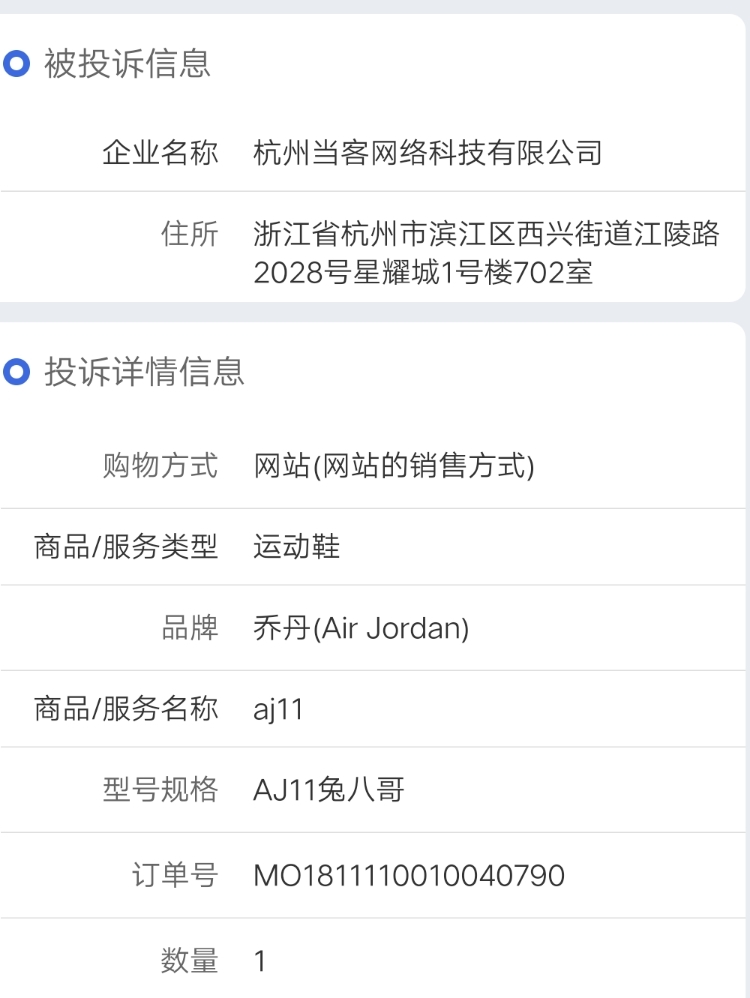Select the 投诉详情信息 section heading
Image resolution: width=750 pixels, height=998 pixels.
pyautogui.click(x=145, y=372)
